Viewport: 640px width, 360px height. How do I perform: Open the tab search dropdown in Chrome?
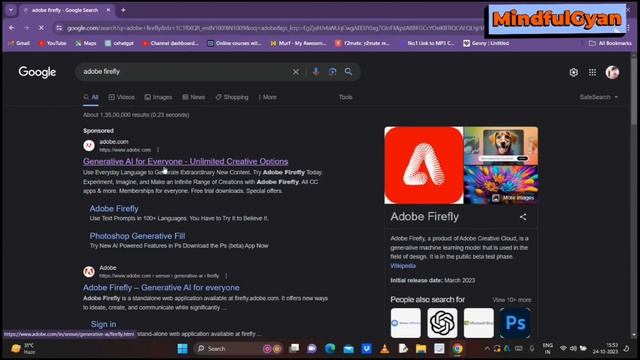(11, 10)
